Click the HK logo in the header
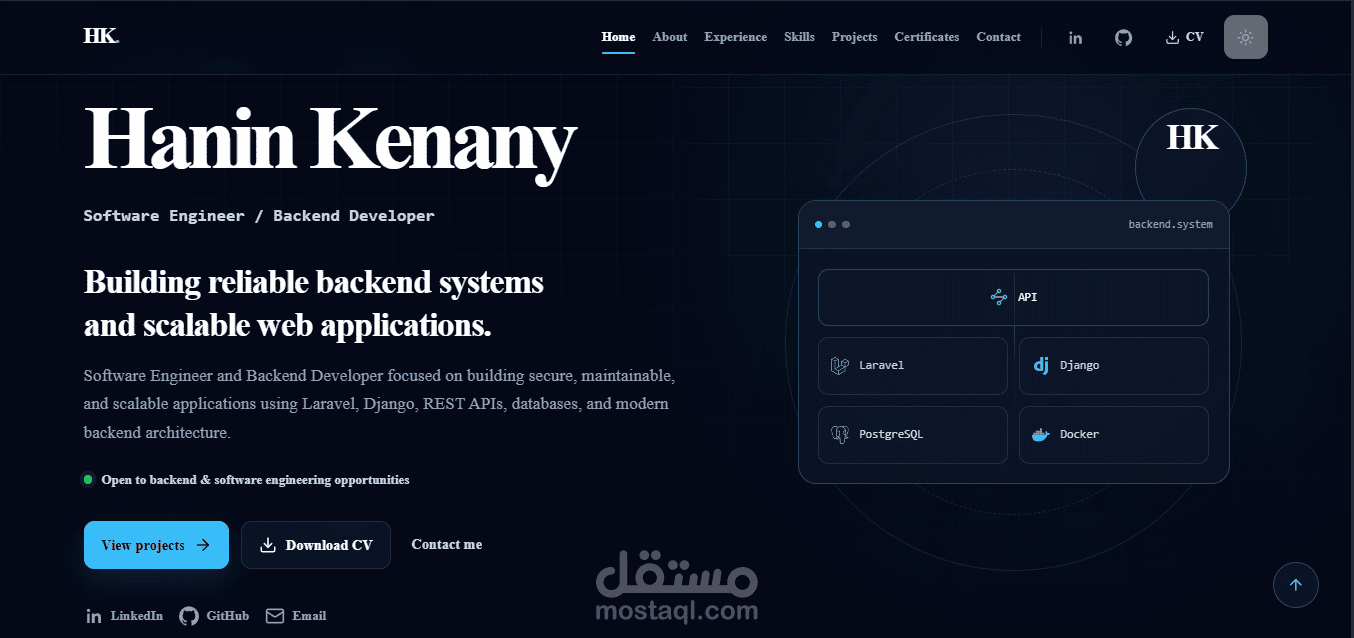This screenshot has height=638, width=1354. click(x=101, y=36)
